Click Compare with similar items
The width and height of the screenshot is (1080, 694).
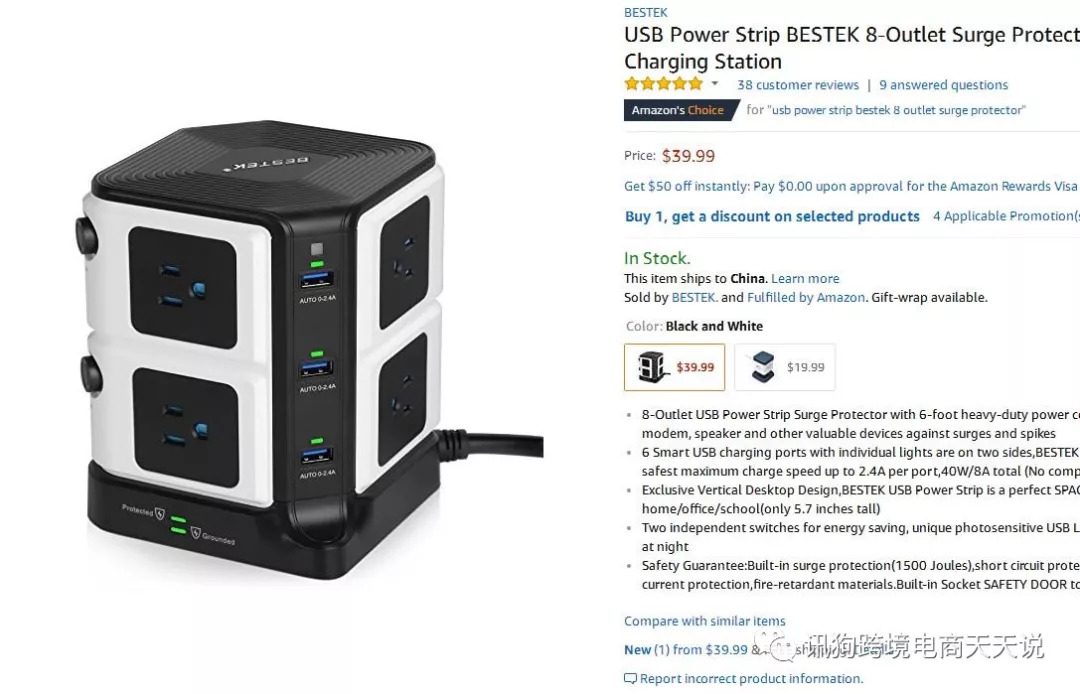(x=705, y=621)
